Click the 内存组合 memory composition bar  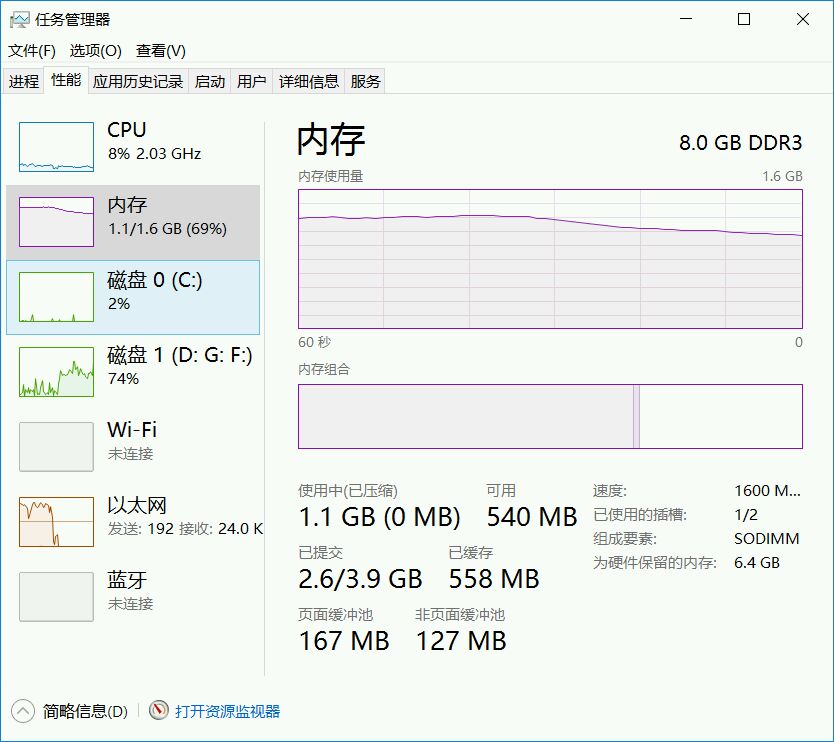pos(550,416)
